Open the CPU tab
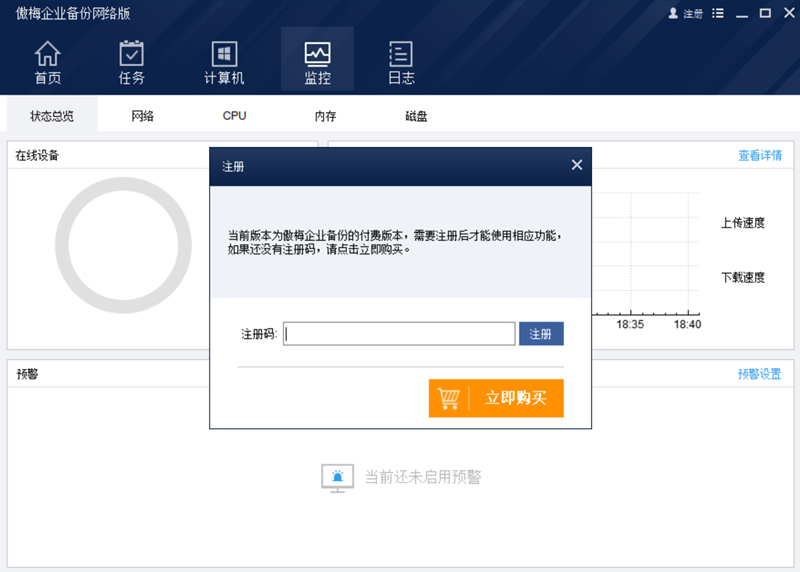The image size is (800, 572). 234,116
